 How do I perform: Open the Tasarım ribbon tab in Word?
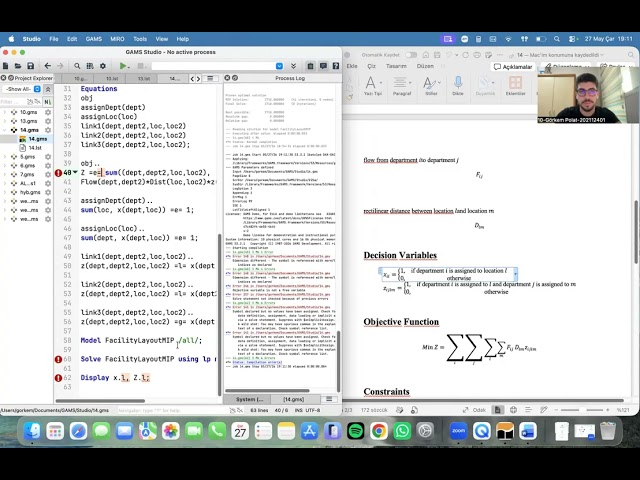click(396, 66)
